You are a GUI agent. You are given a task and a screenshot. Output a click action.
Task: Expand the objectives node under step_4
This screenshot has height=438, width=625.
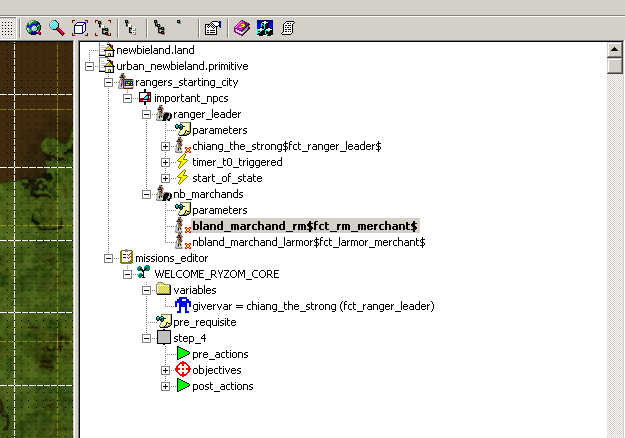tap(165, 370)
